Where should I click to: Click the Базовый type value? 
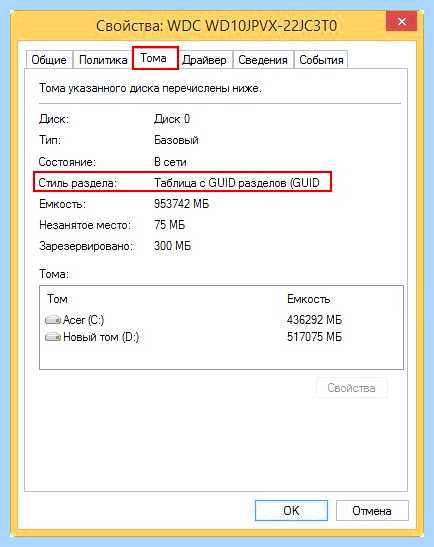176,140
